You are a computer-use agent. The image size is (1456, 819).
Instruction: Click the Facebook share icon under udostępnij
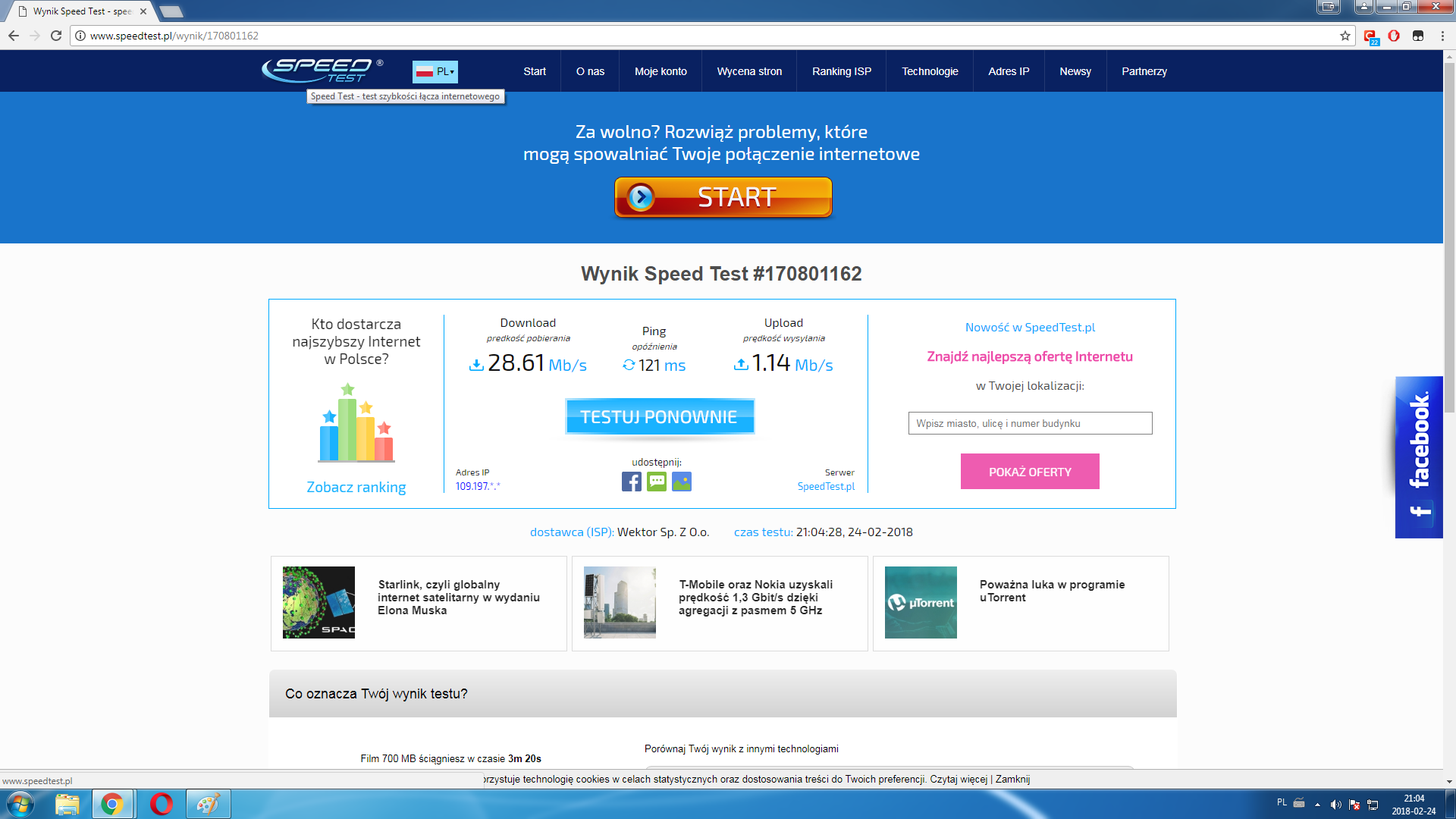coord(631,482)
